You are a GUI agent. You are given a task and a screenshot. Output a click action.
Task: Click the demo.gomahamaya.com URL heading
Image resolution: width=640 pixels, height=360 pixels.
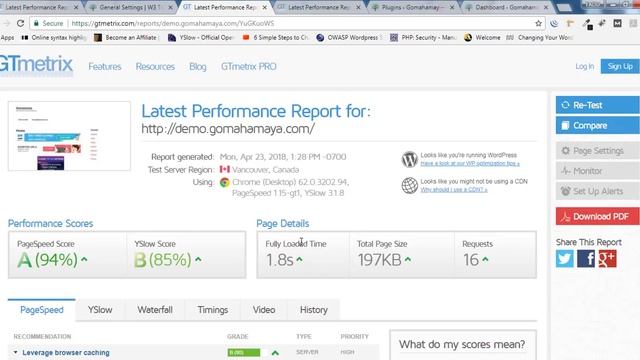click(x=228, y=129)
